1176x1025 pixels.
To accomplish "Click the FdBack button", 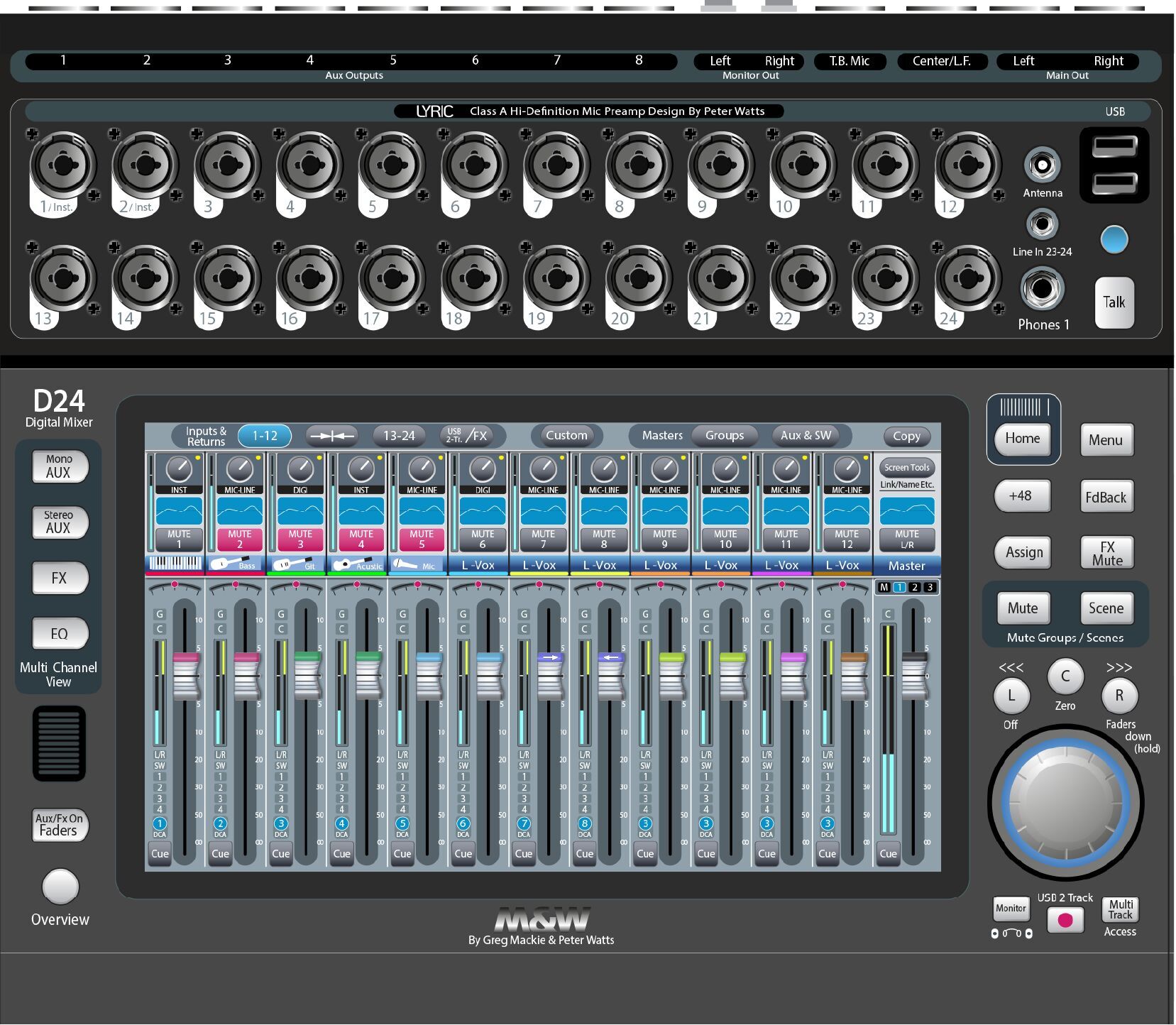I will [1106, 497].
